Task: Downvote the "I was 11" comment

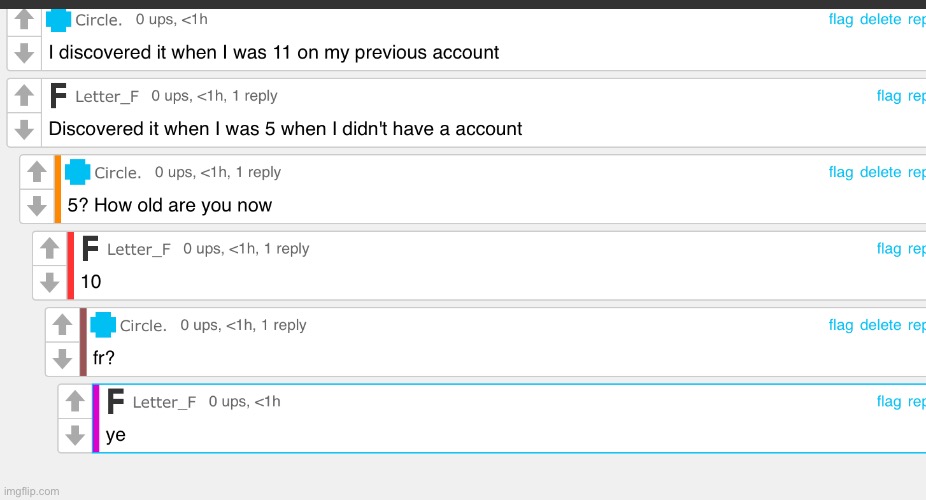Action: [25, 52]
